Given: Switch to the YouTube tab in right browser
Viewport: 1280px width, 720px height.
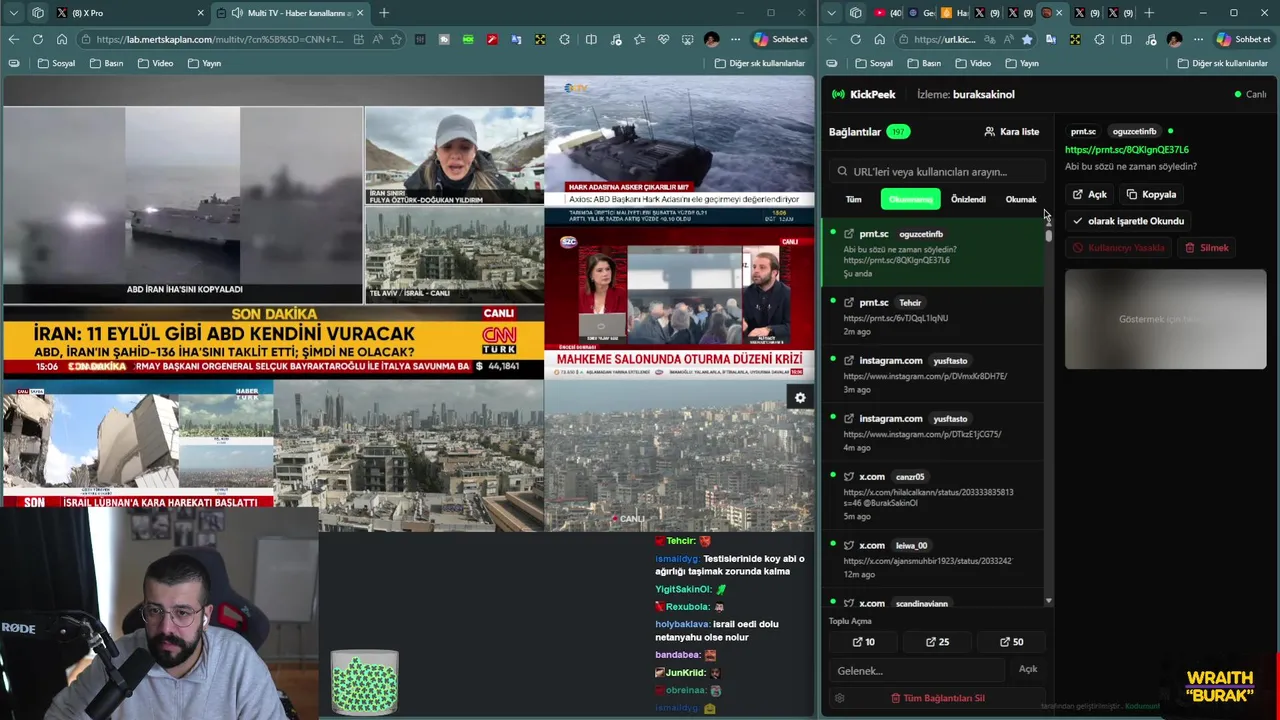Looking at the screenshot, I should 887,13.
